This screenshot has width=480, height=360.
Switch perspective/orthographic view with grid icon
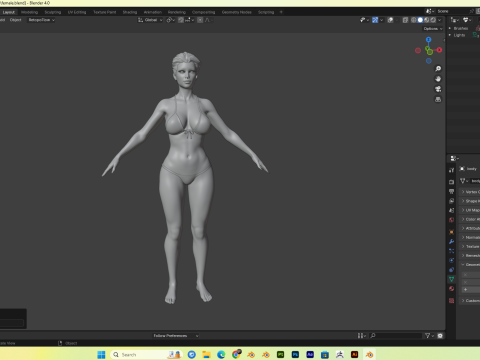coord(438,99)
